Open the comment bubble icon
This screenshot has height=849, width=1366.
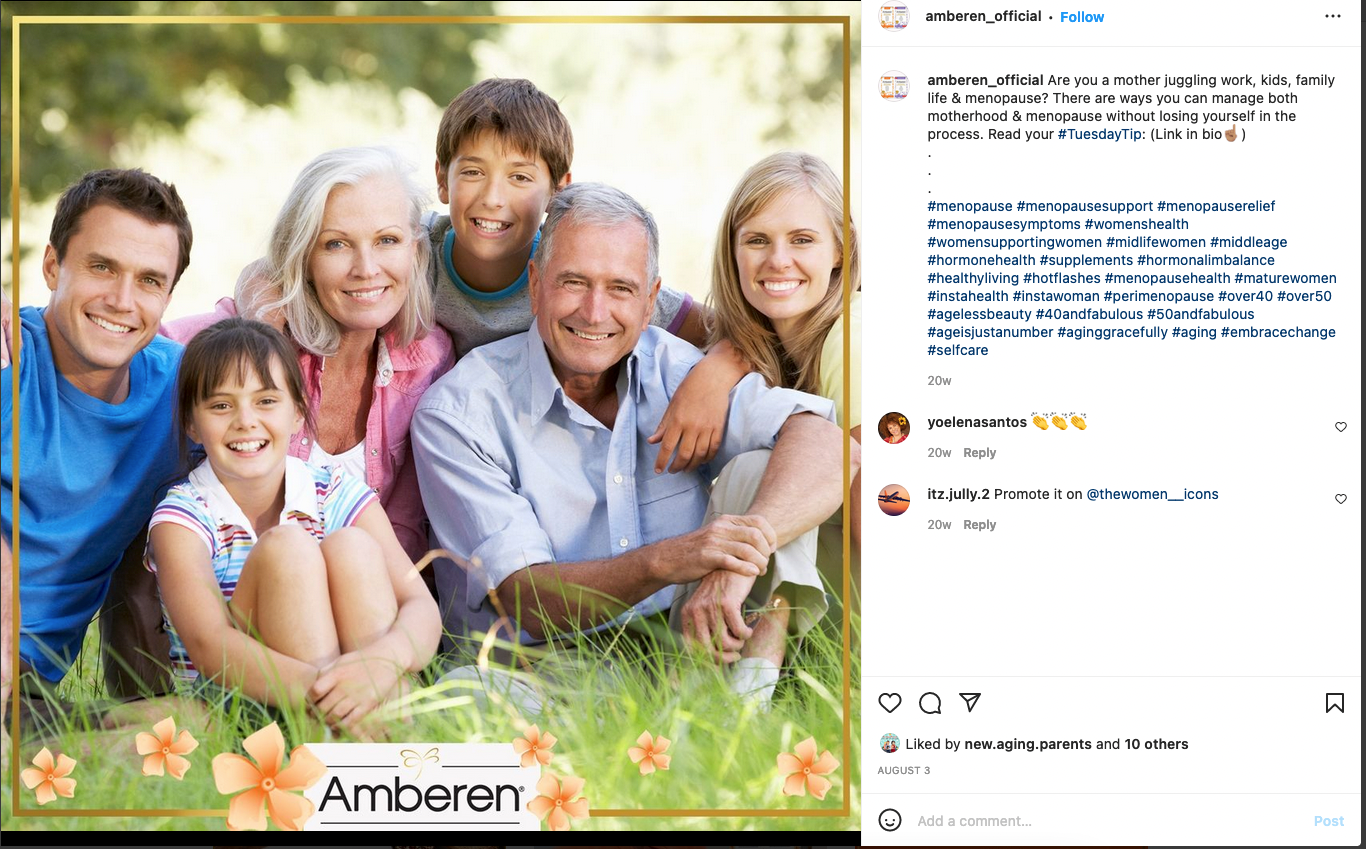[930, 703]
